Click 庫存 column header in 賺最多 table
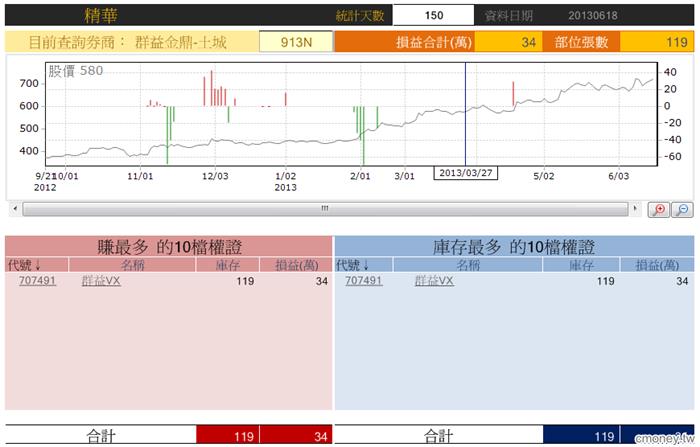This screenshot has height=447, width=700. pos(227,265)
